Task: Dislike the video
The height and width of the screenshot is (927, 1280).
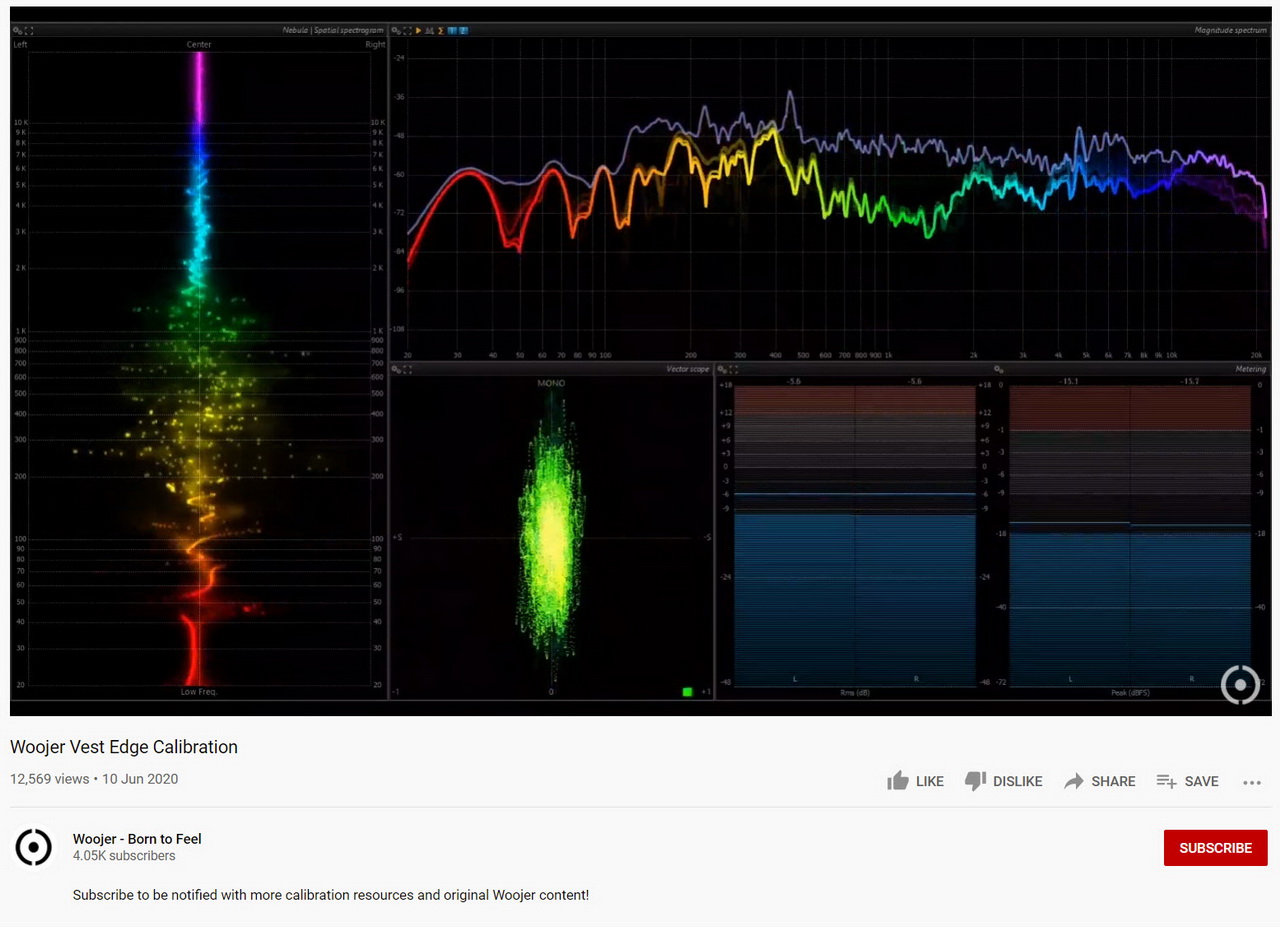Action: 1003,781
